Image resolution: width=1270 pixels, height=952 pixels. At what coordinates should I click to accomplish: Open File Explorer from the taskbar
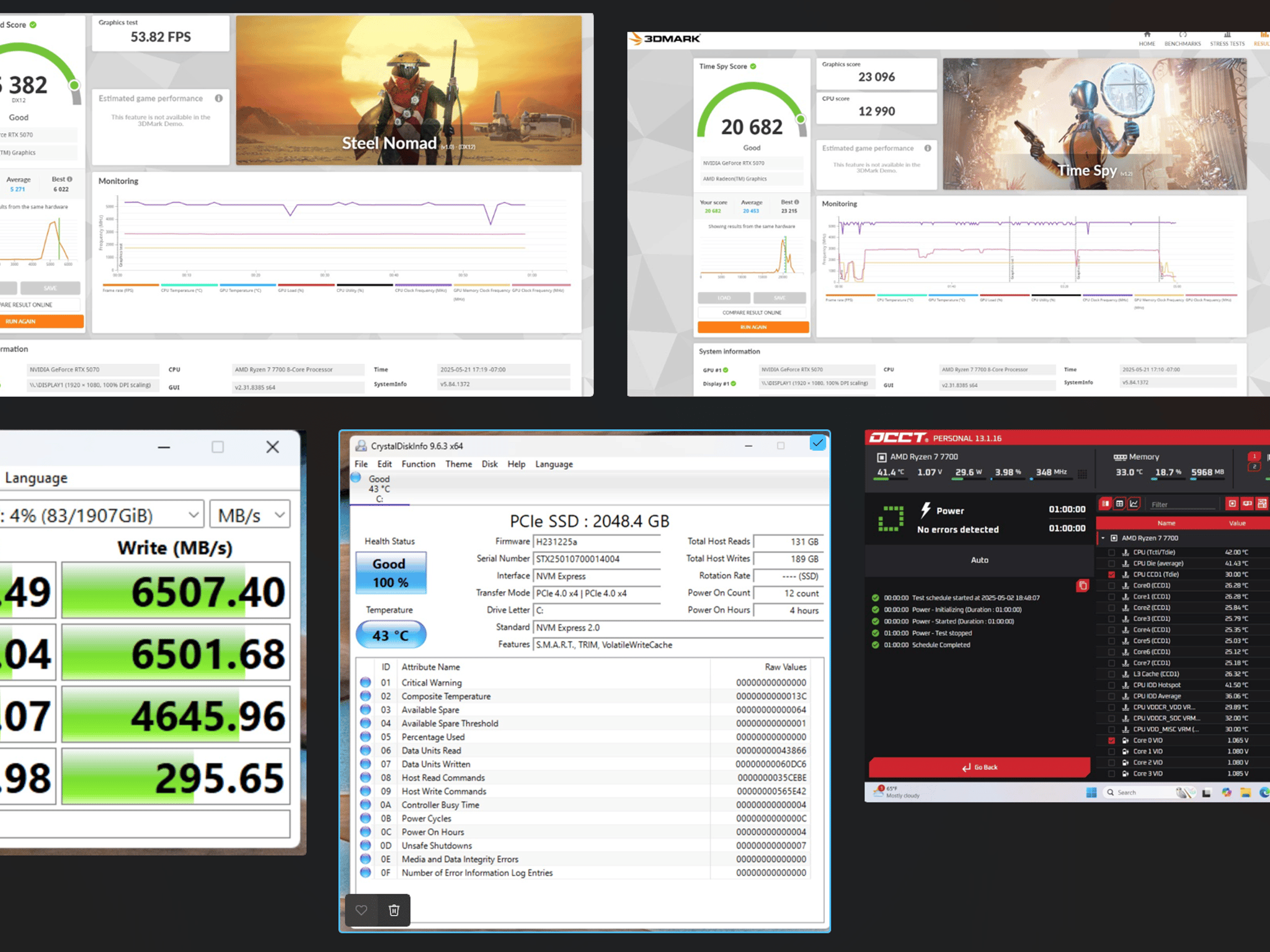coord(1245,792)
